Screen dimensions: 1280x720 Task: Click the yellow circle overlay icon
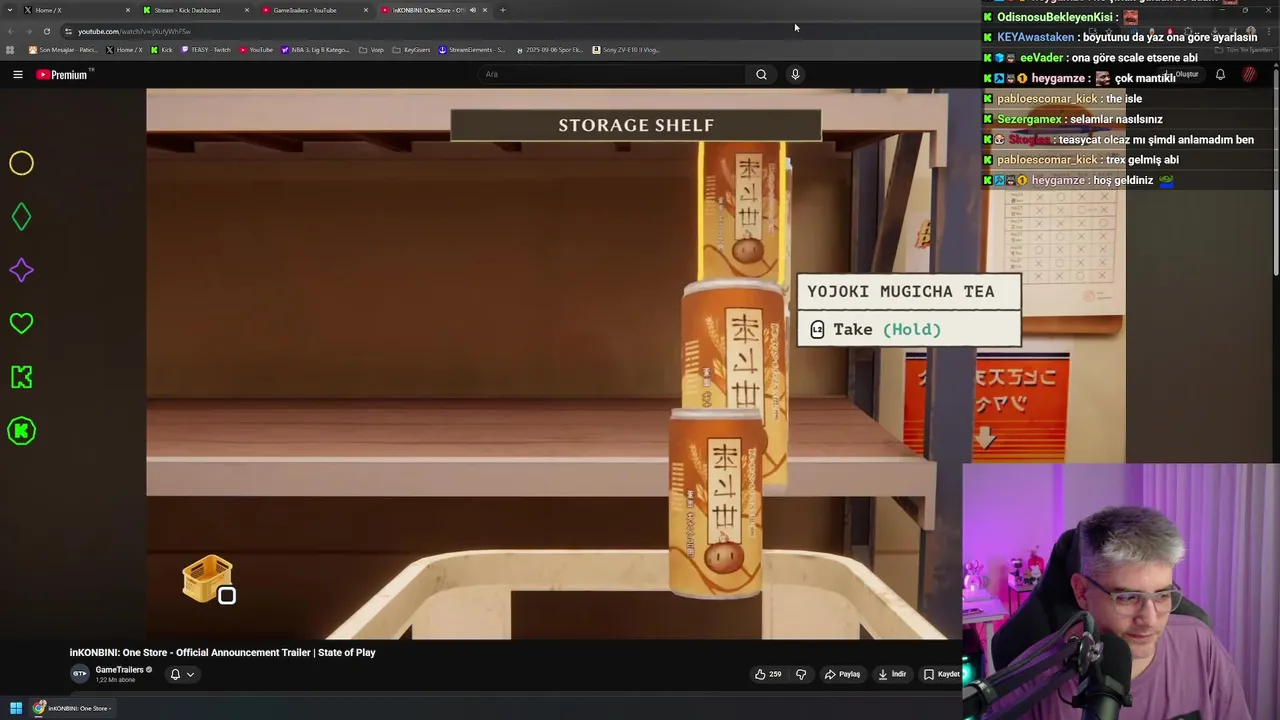(21, 163)
